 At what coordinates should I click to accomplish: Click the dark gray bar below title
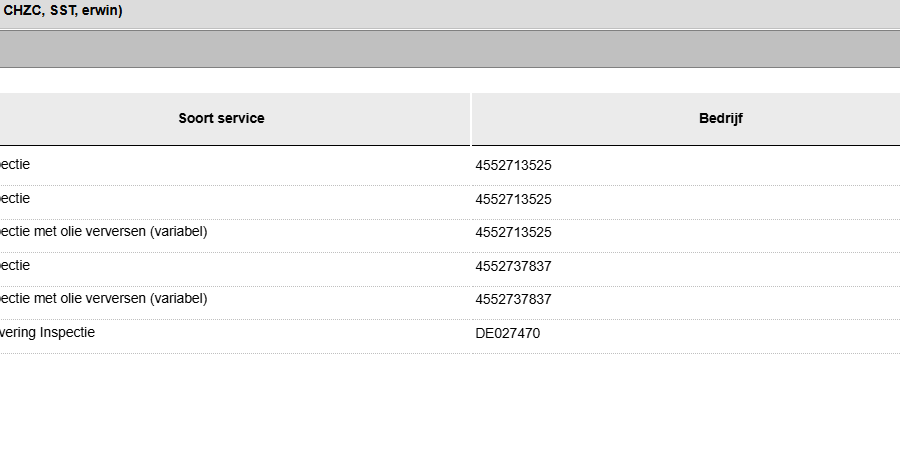450,49
